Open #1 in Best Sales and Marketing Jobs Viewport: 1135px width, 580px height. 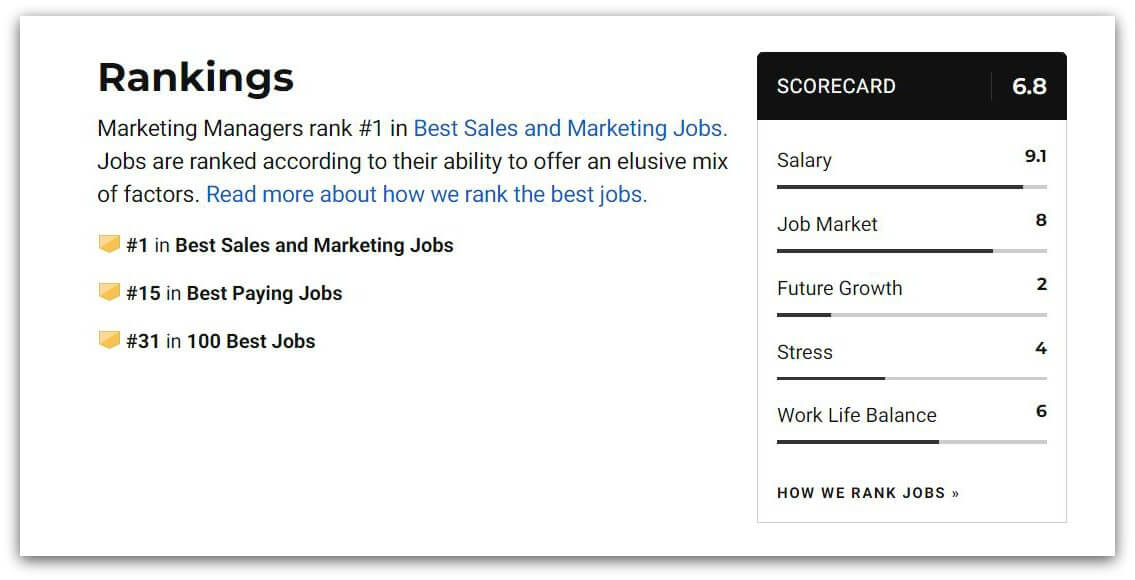pos(290,244)
